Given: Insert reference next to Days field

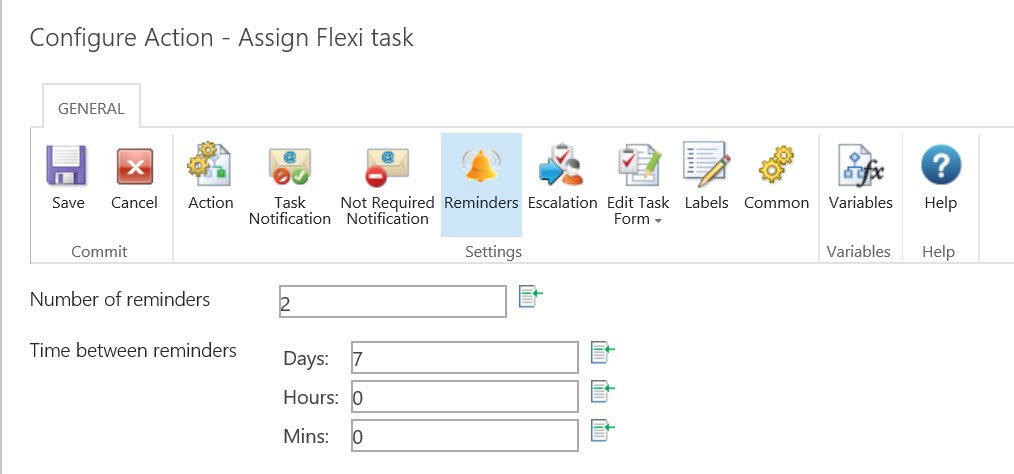Looking at the screenshot, I should point(602,352).
